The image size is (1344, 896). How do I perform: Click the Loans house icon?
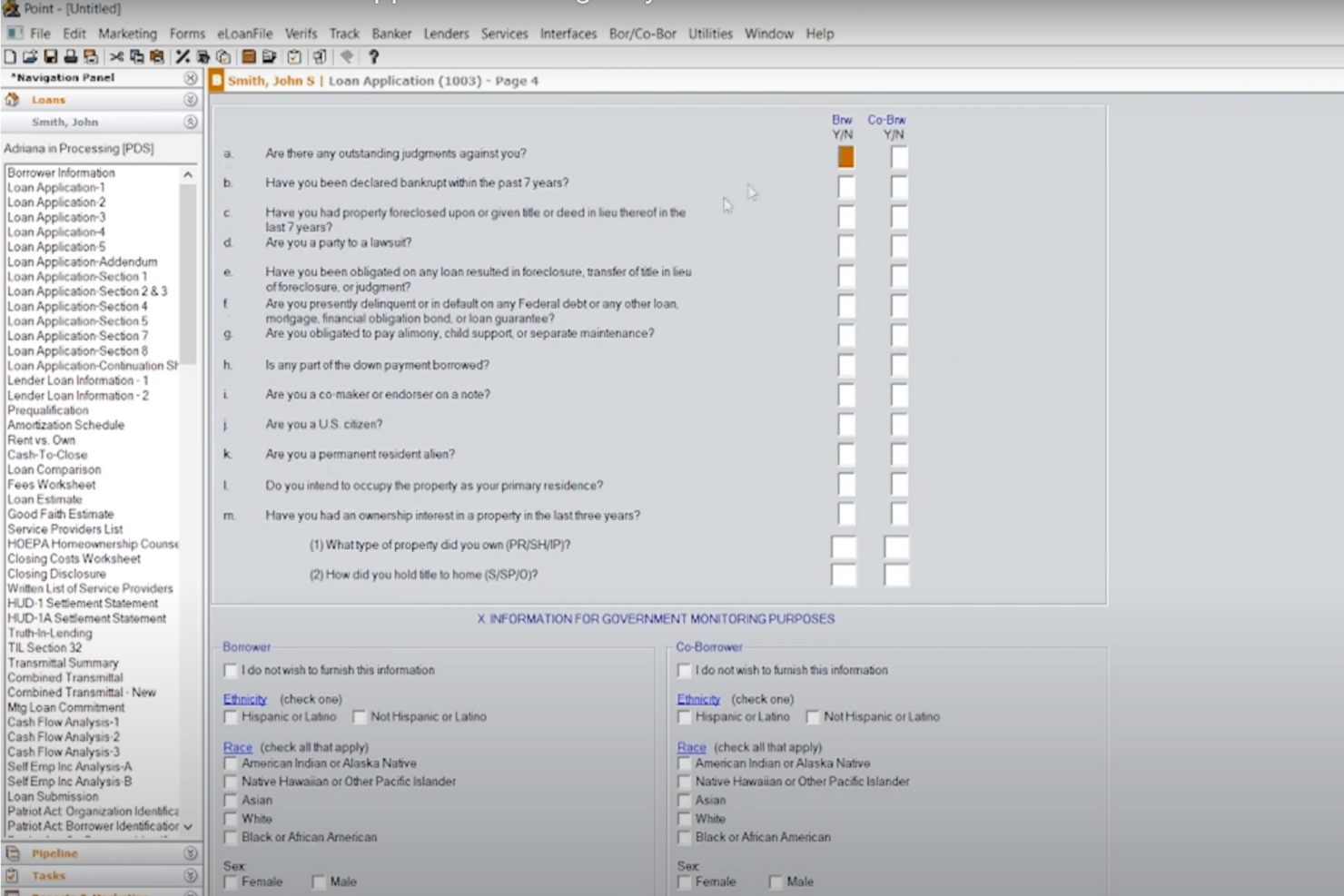(12, 100)
